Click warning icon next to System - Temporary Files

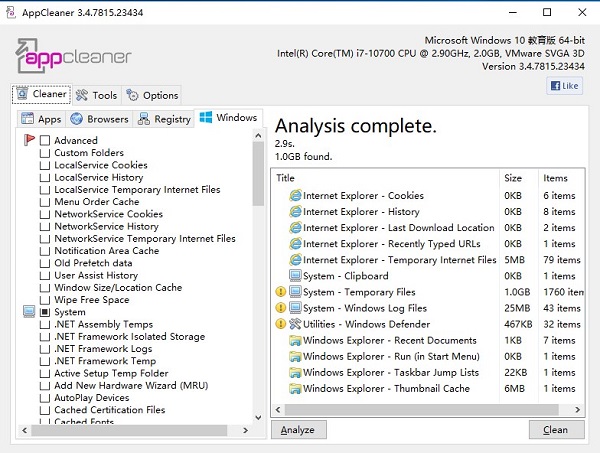(x=281, y=292)
